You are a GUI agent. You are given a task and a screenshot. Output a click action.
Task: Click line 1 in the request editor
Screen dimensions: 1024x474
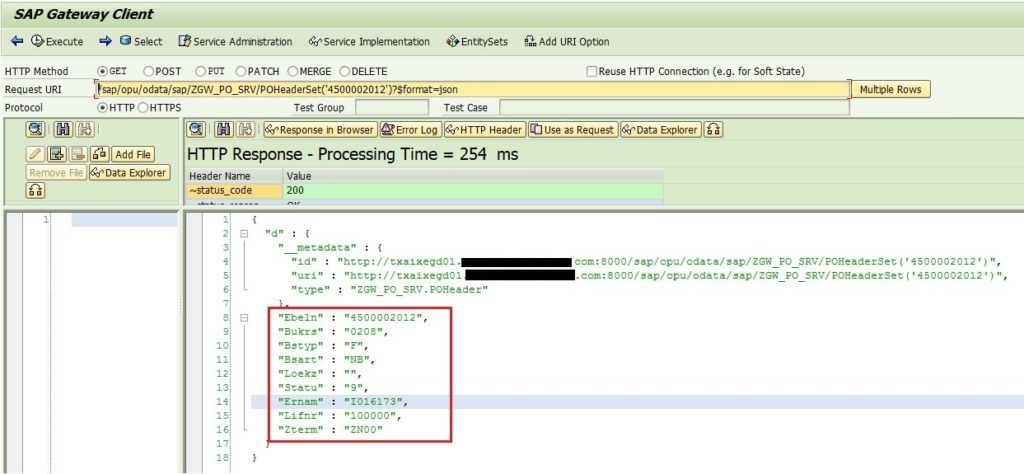tap(124, 219)
